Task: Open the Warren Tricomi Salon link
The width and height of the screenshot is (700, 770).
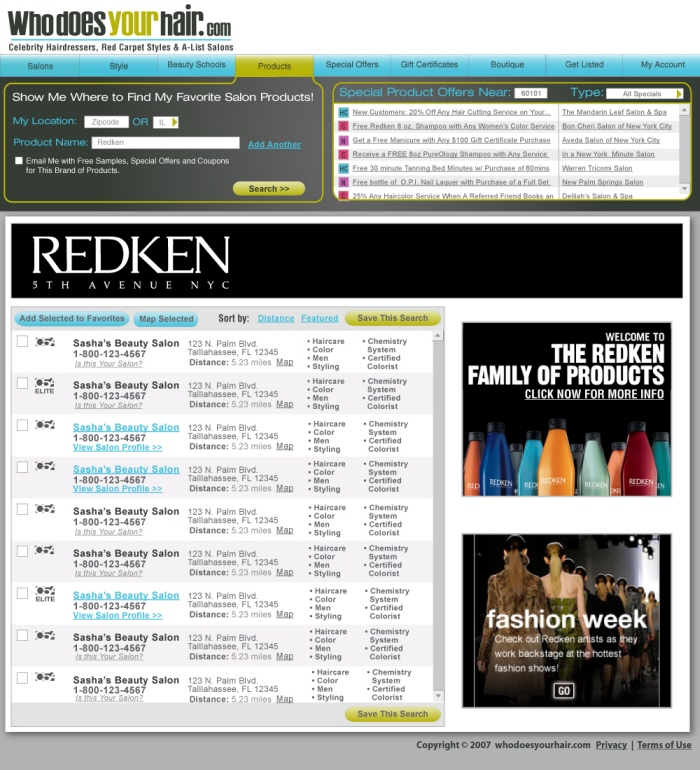Action: click(x=597, y=168)
